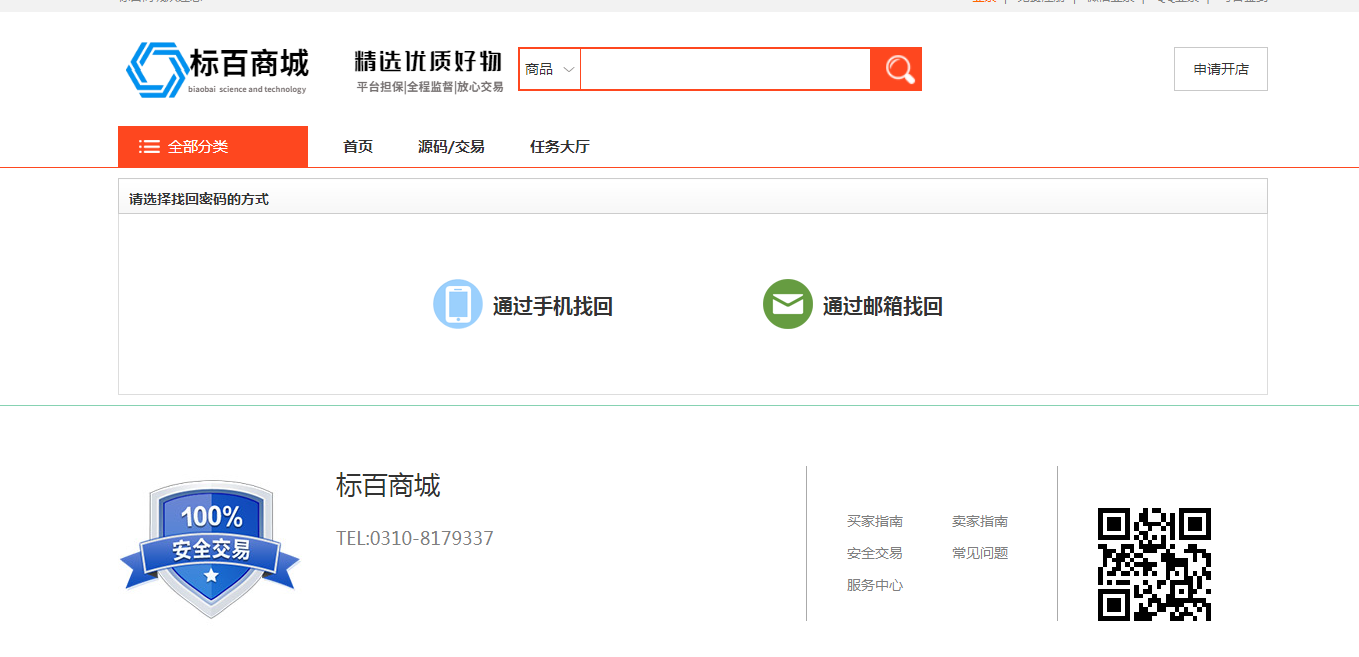Click the blue mobile phone recovery icon

[x=458, y=304]
